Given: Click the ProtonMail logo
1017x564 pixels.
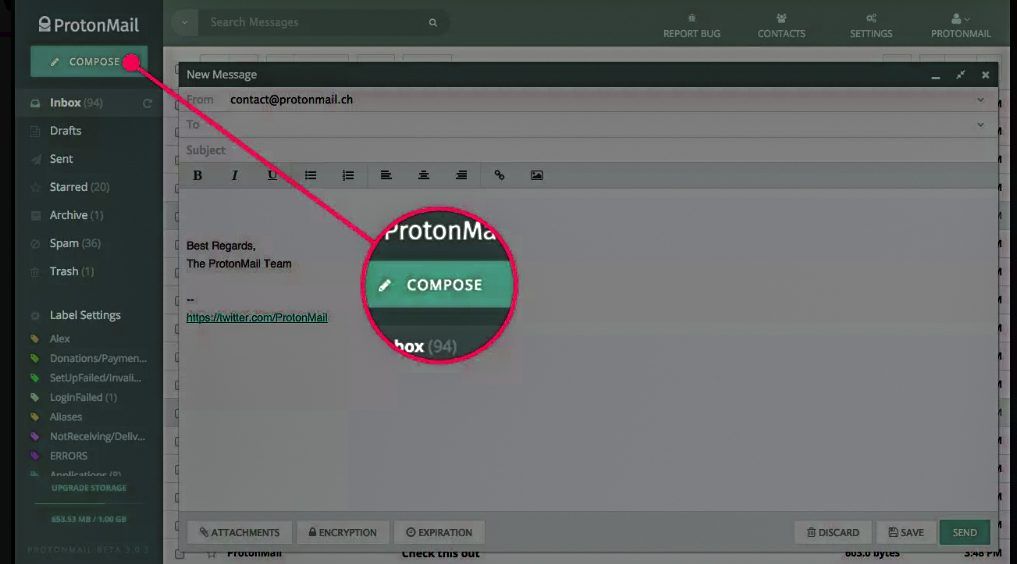Looking at the screenshot, I should [88, 25].
